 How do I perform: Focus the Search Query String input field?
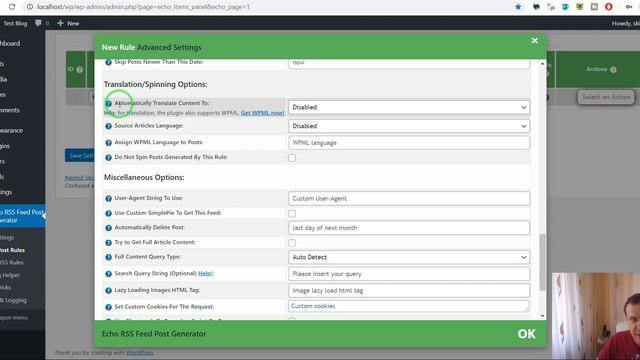pos(409,274)
